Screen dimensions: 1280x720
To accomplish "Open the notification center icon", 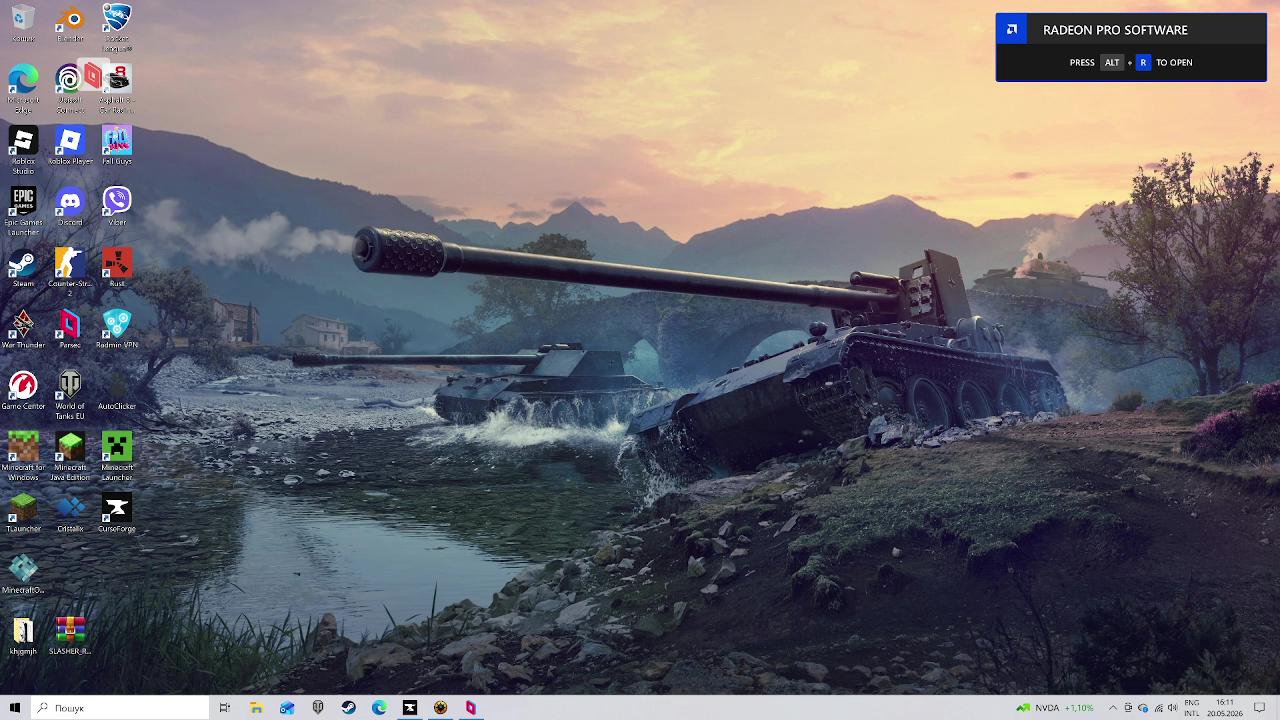I will [1260, 708].
